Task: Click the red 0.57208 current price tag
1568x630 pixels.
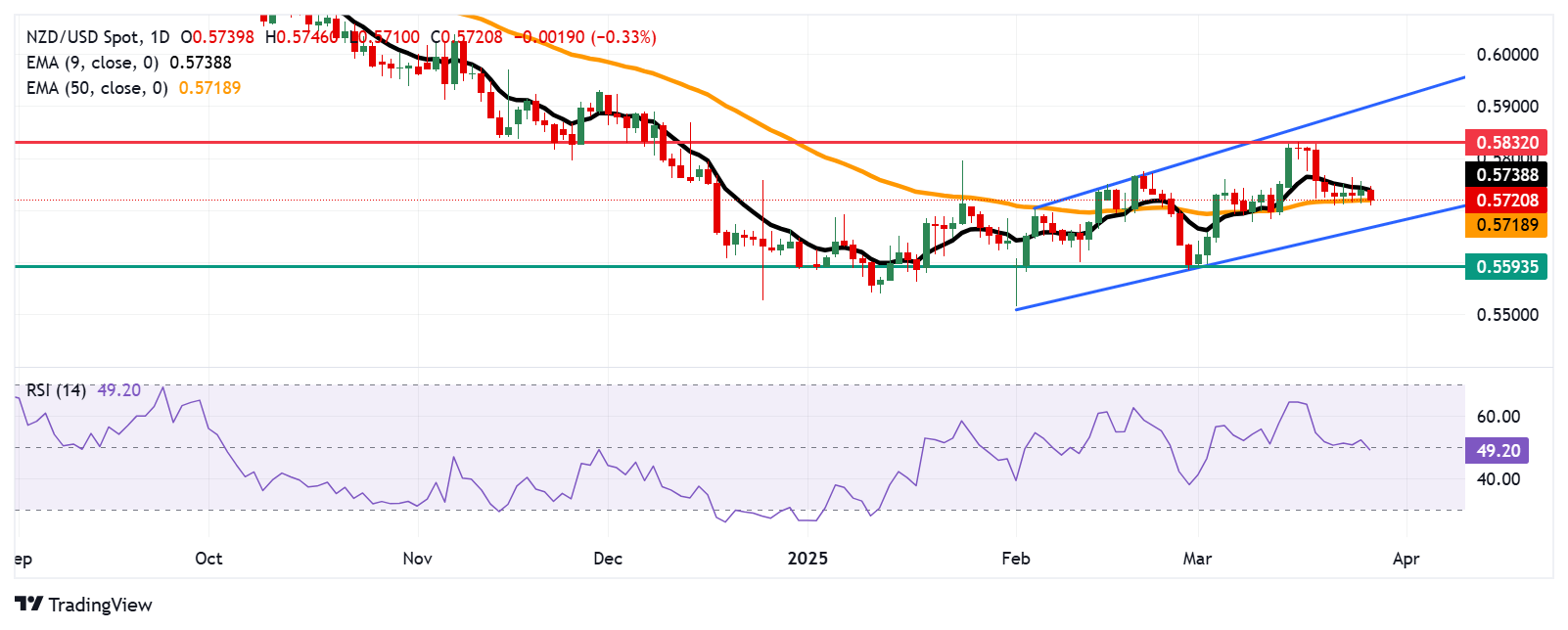Action: 1506,201
